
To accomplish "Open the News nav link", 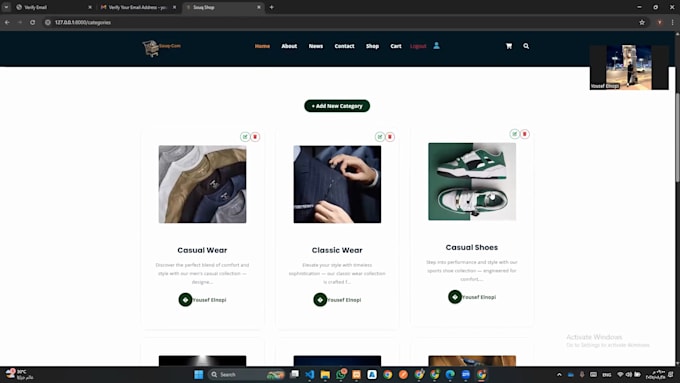I will click(316, 46).
